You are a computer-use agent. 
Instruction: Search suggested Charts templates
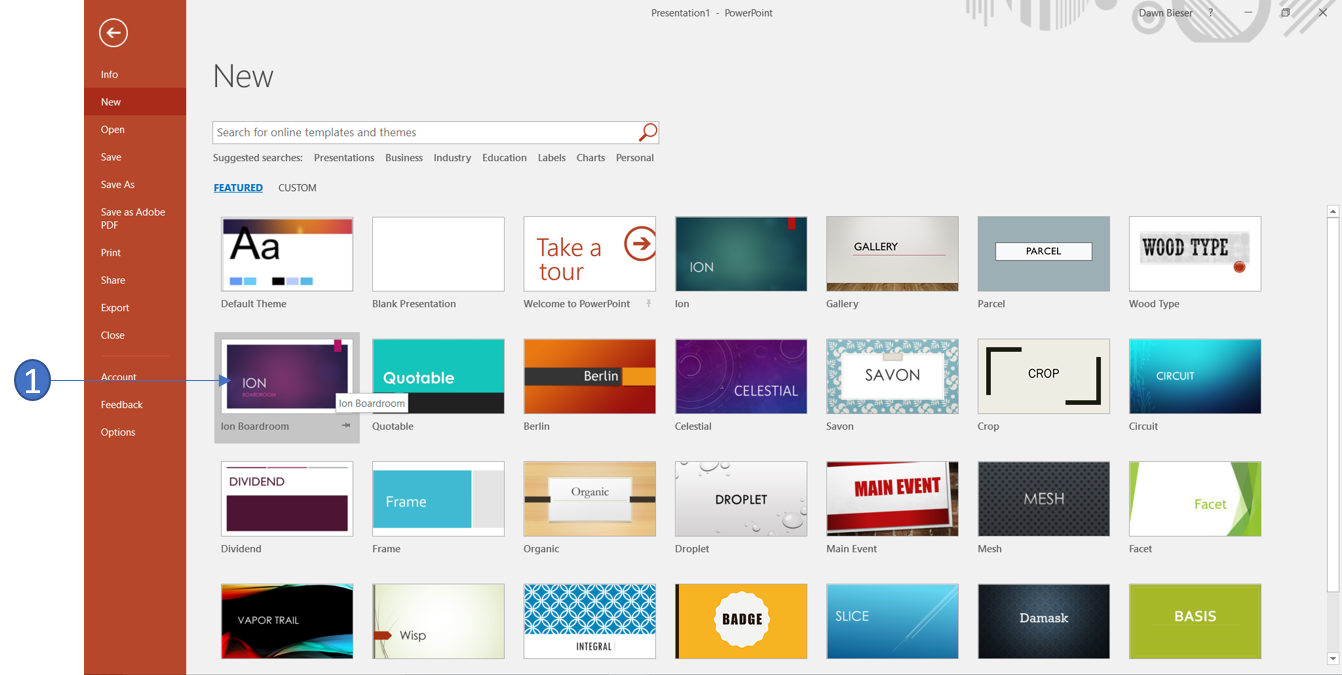click(590, 158)
